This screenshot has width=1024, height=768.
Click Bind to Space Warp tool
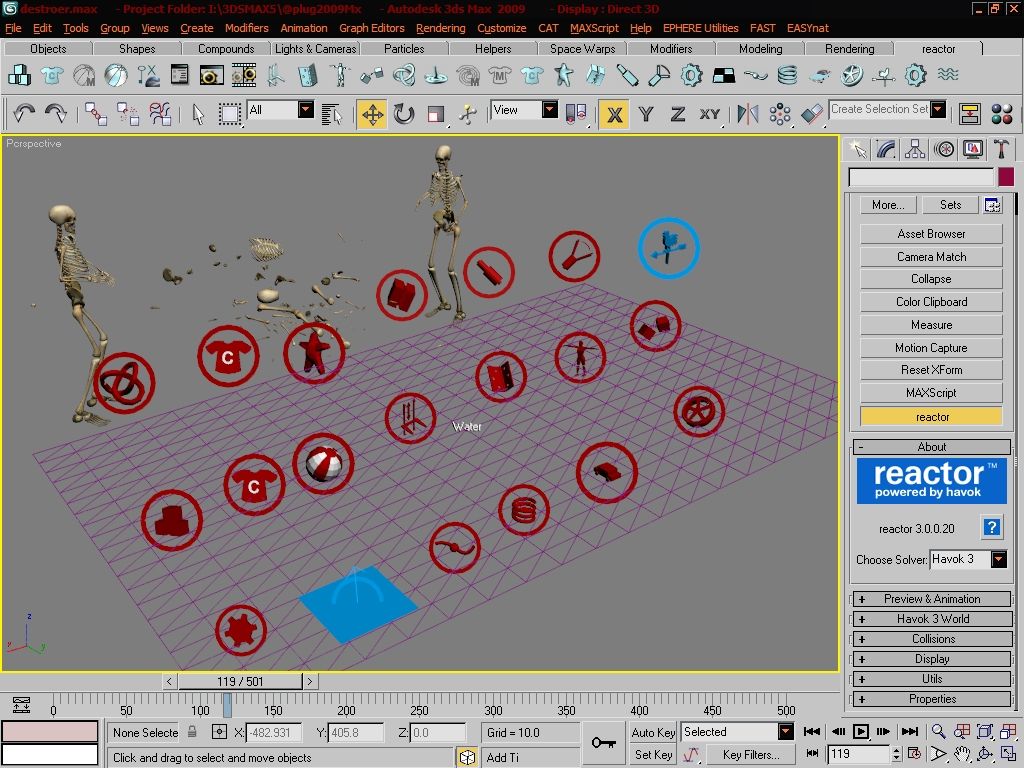[160, 114]
